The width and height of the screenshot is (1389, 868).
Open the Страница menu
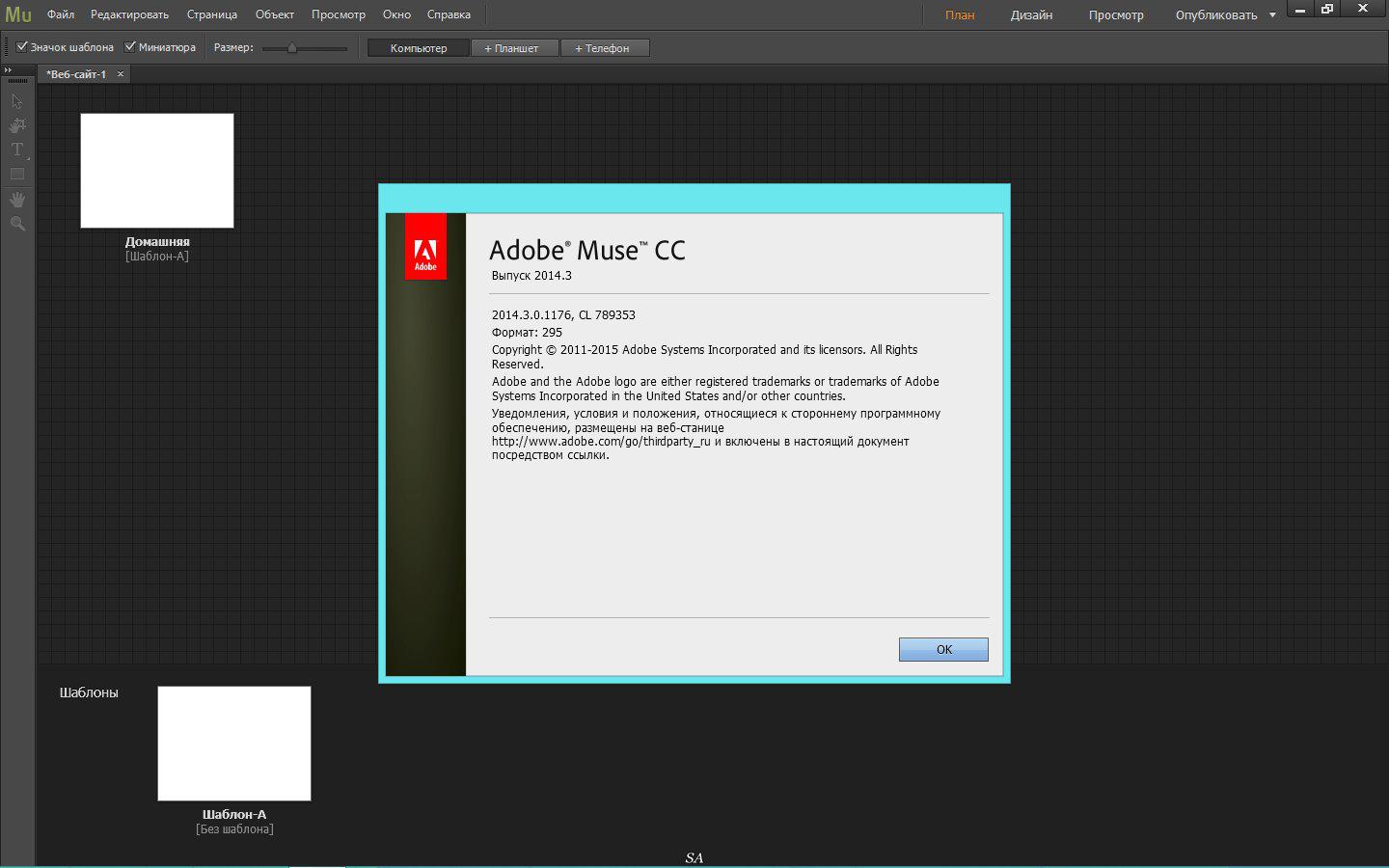(x=212, y=14)
